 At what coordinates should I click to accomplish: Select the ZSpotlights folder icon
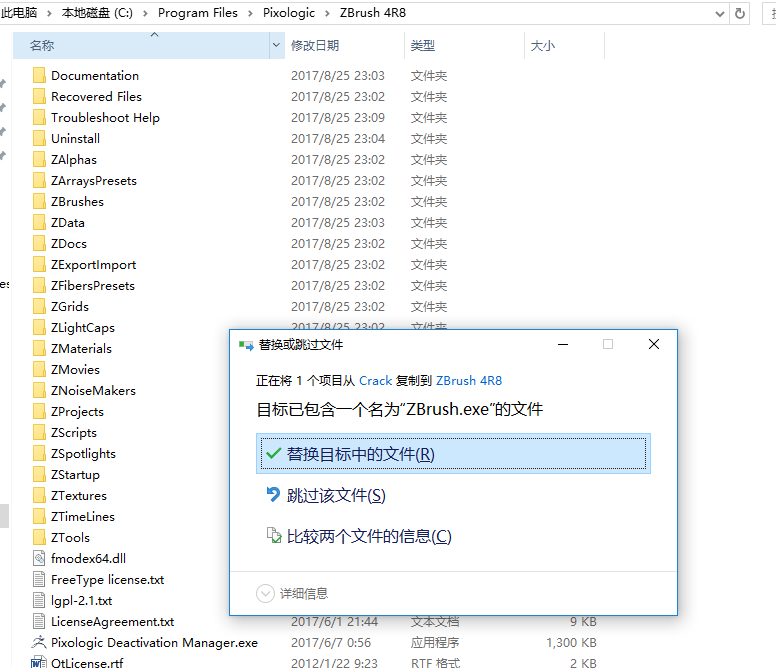(x=40, y=454)
